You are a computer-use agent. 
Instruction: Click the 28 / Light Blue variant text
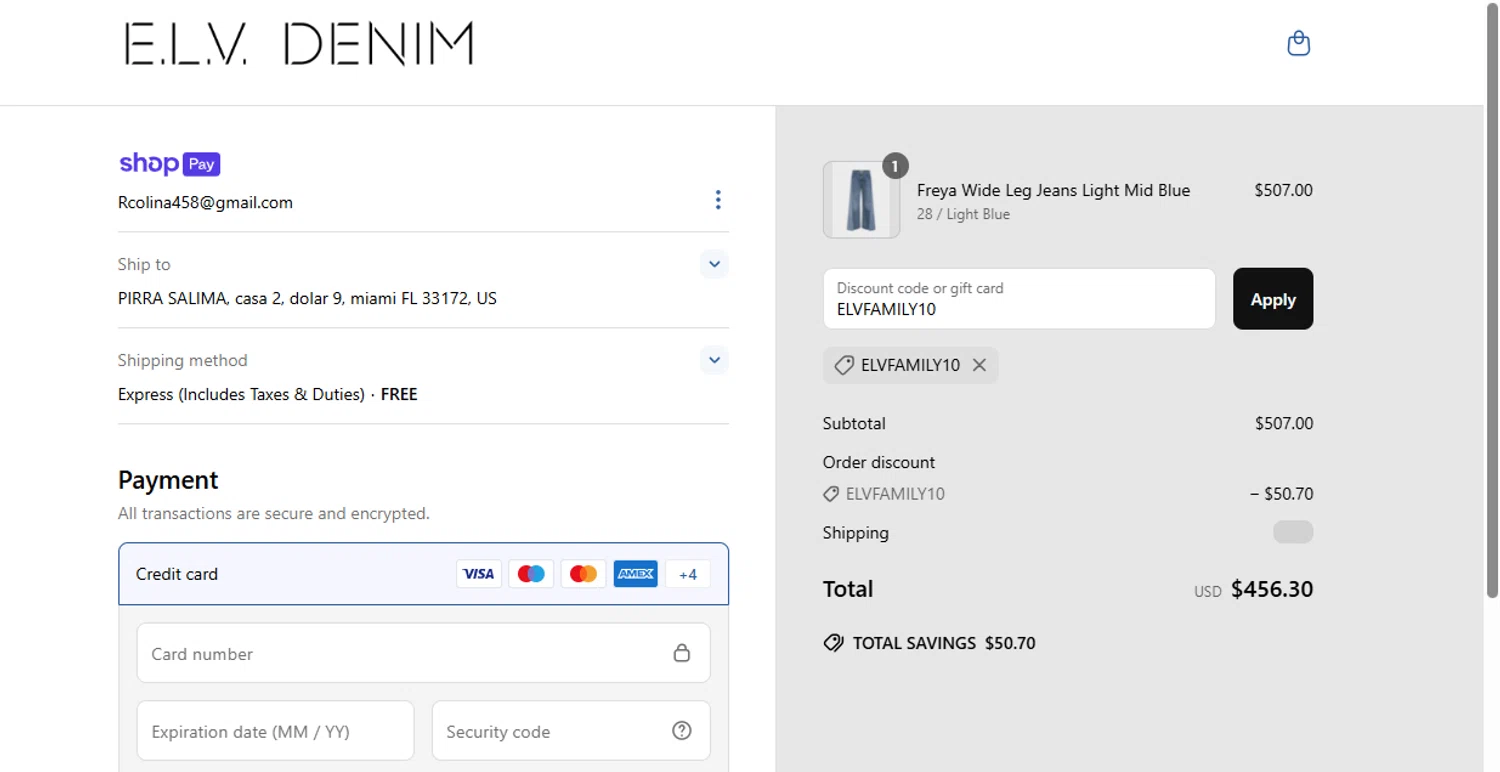(x=963, y=214)
